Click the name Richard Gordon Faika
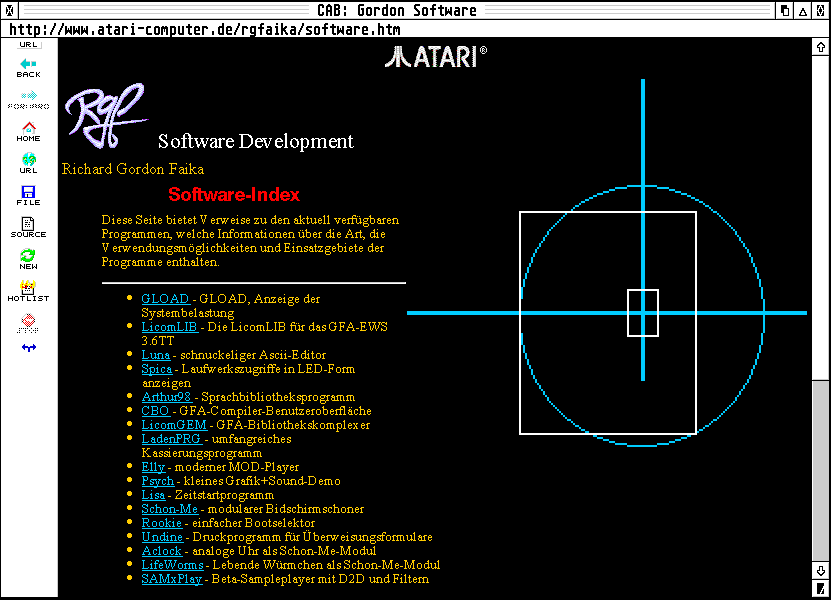 [132, 169]
